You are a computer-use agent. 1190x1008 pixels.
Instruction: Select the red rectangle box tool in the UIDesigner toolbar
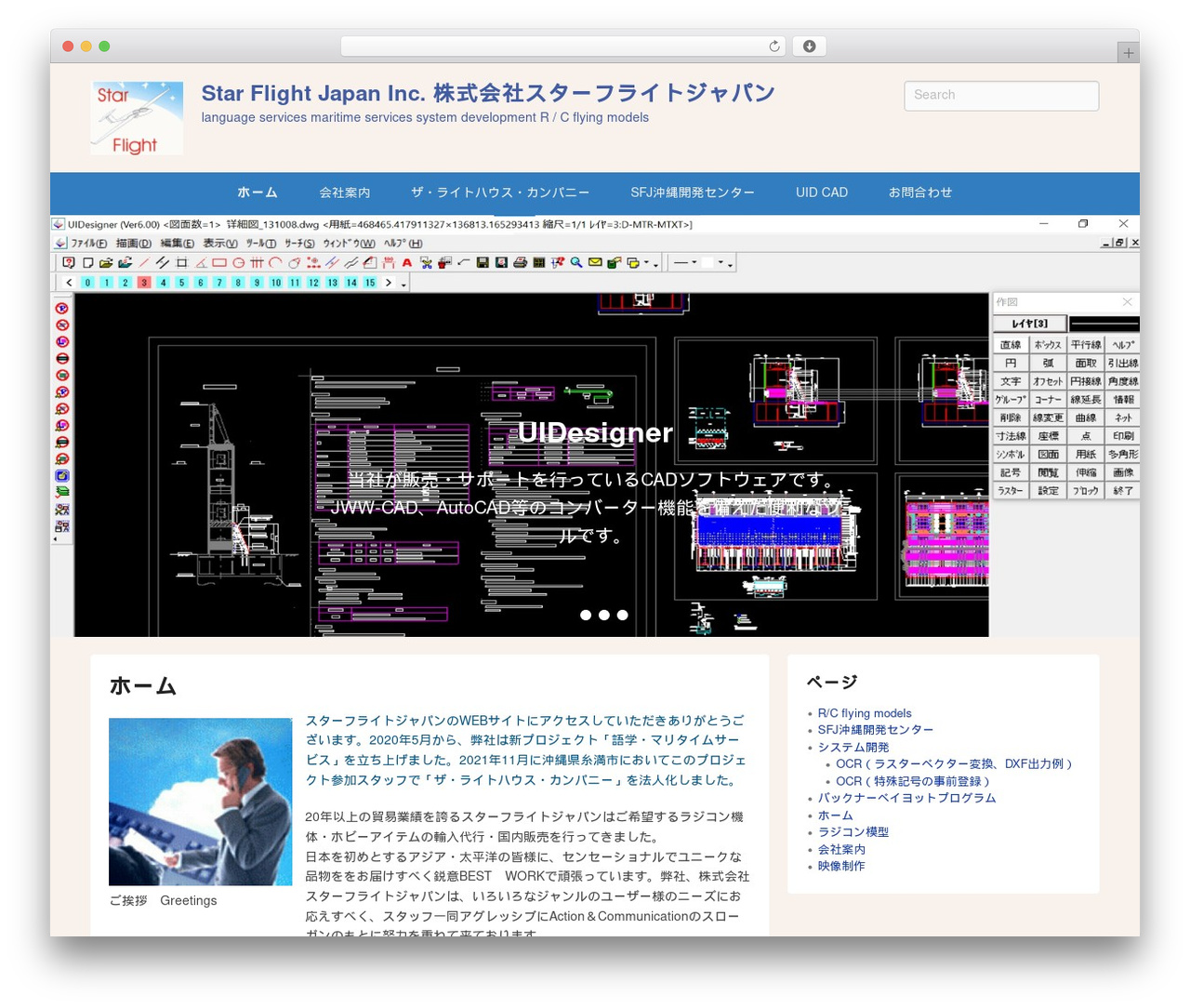point(219,262)
